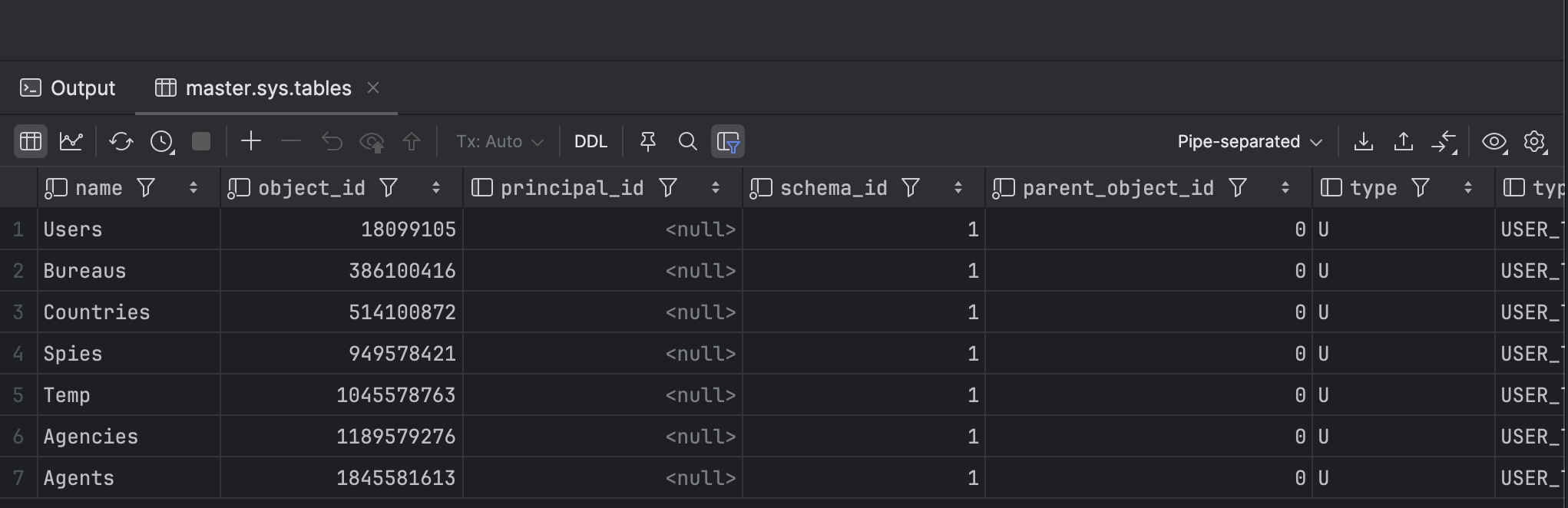Pin the result tab

pyautogui.click(x=647, y=142)
